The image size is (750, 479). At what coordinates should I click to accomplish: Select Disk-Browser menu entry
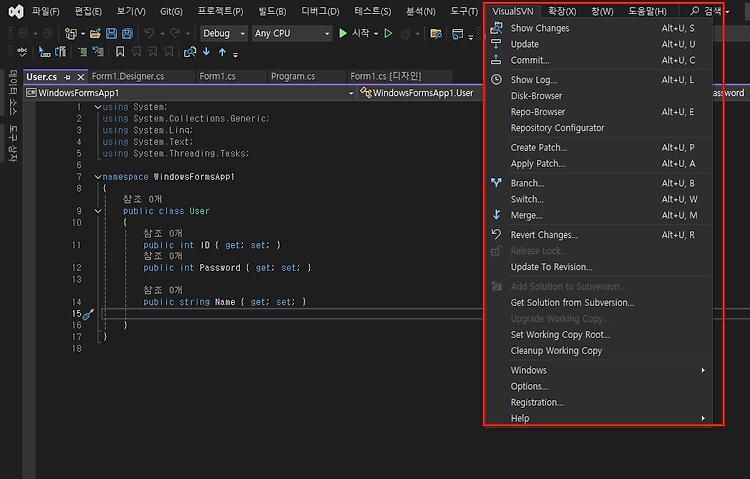pos(600,96)
